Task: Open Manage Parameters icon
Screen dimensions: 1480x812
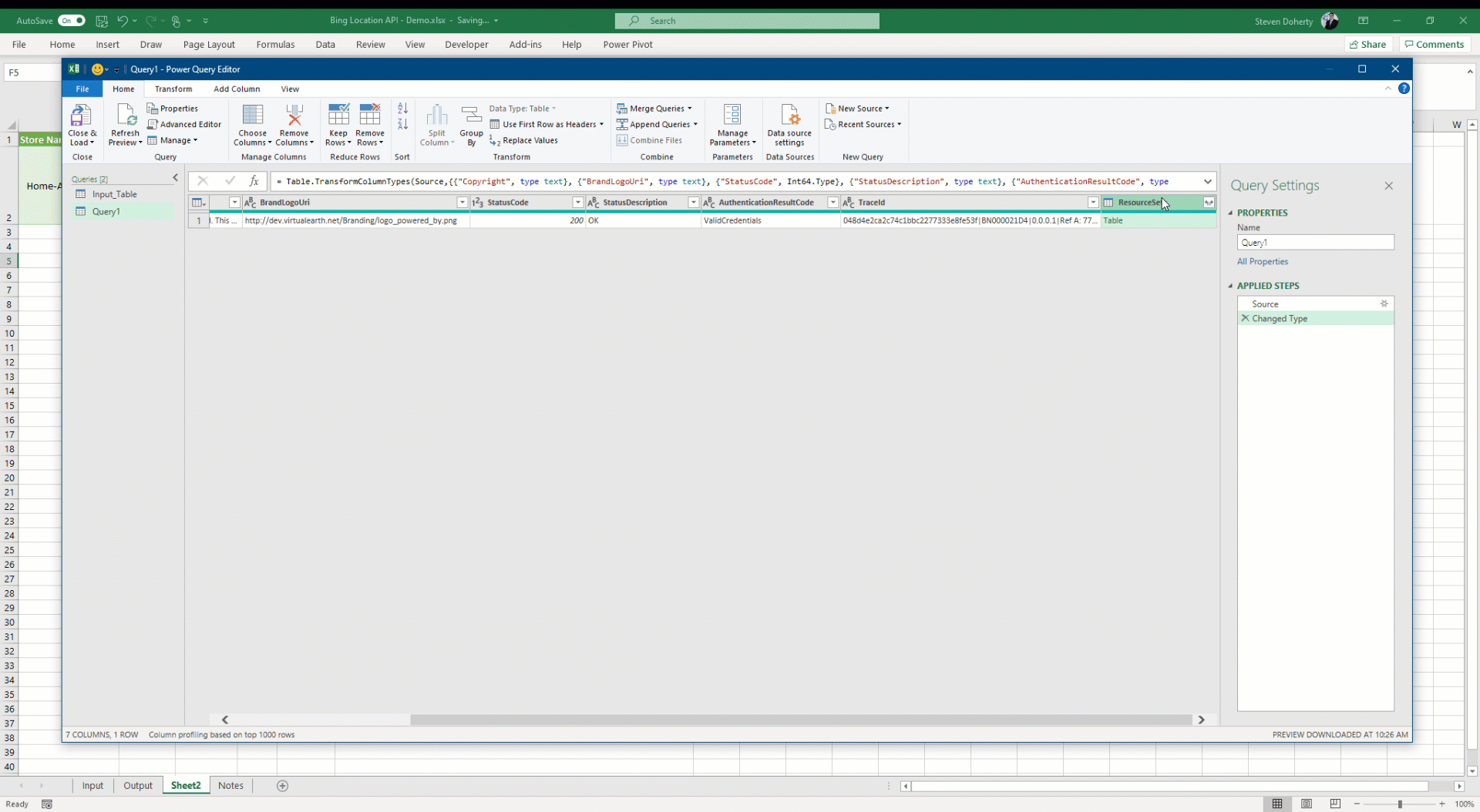Action: pyautogui.click(x=732, y=115)
